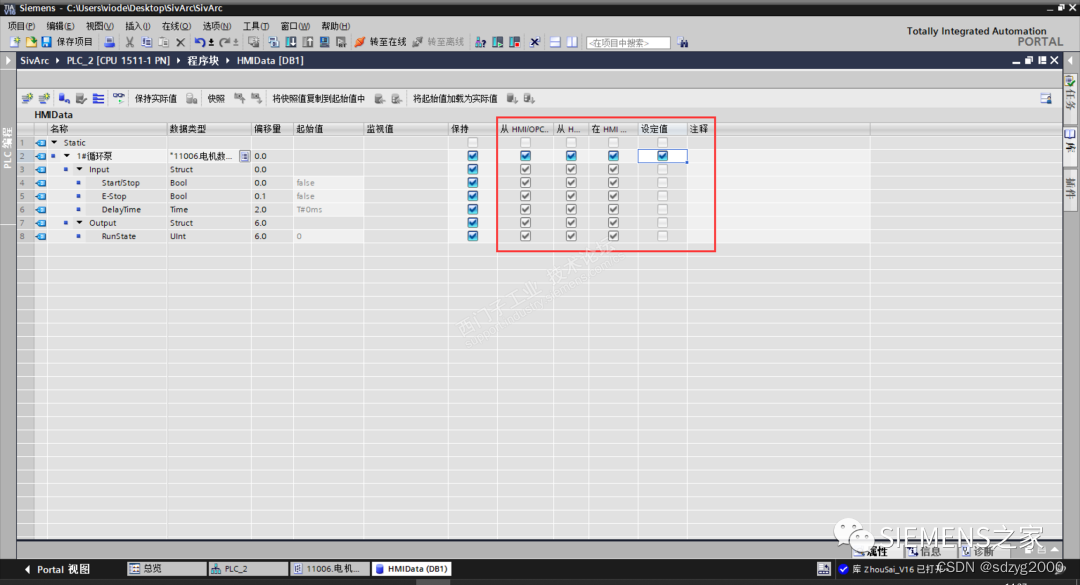Toggle visible in HMI checkbox for E-Stop

[613, 196]
